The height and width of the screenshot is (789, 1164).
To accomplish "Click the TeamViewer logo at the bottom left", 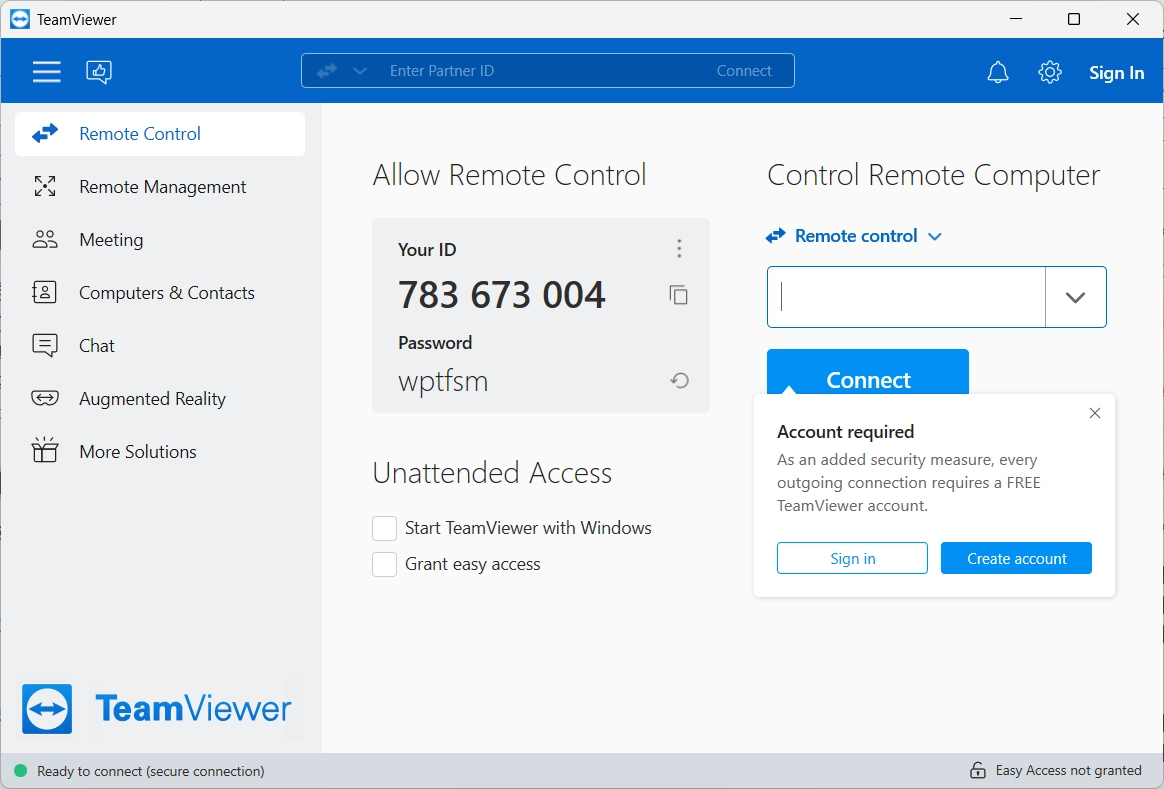I will 157,708.
